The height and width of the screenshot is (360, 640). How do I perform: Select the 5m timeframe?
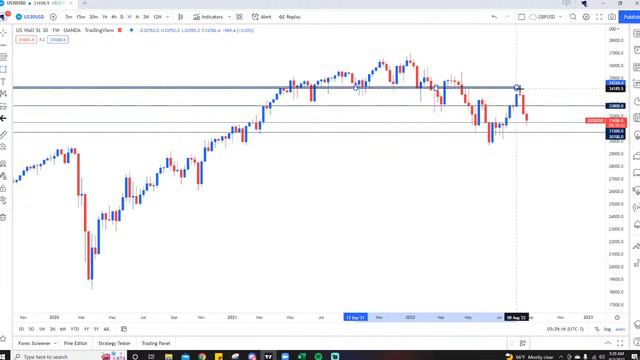(x=69, y=17)
